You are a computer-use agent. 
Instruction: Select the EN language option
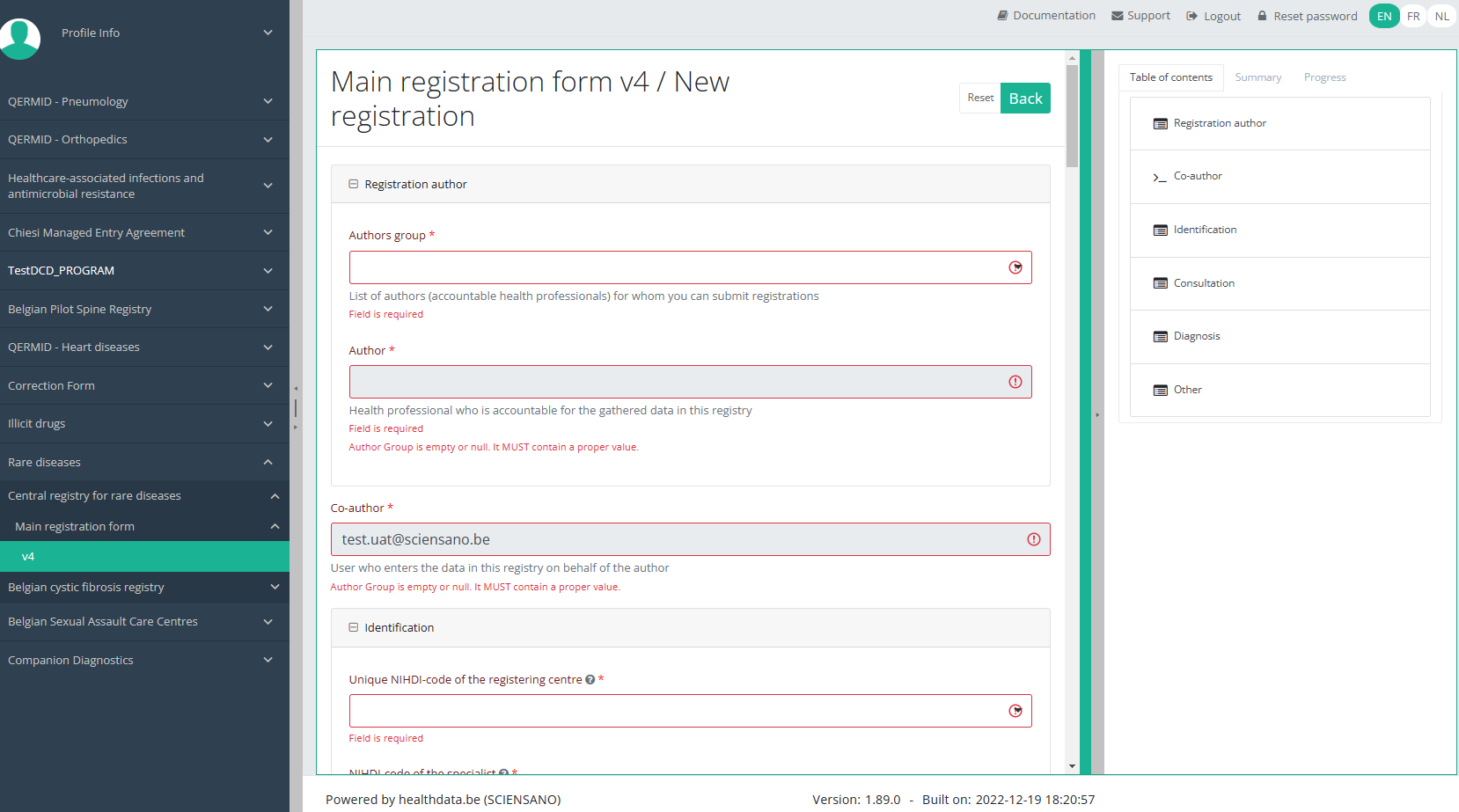coord(1384,16)
